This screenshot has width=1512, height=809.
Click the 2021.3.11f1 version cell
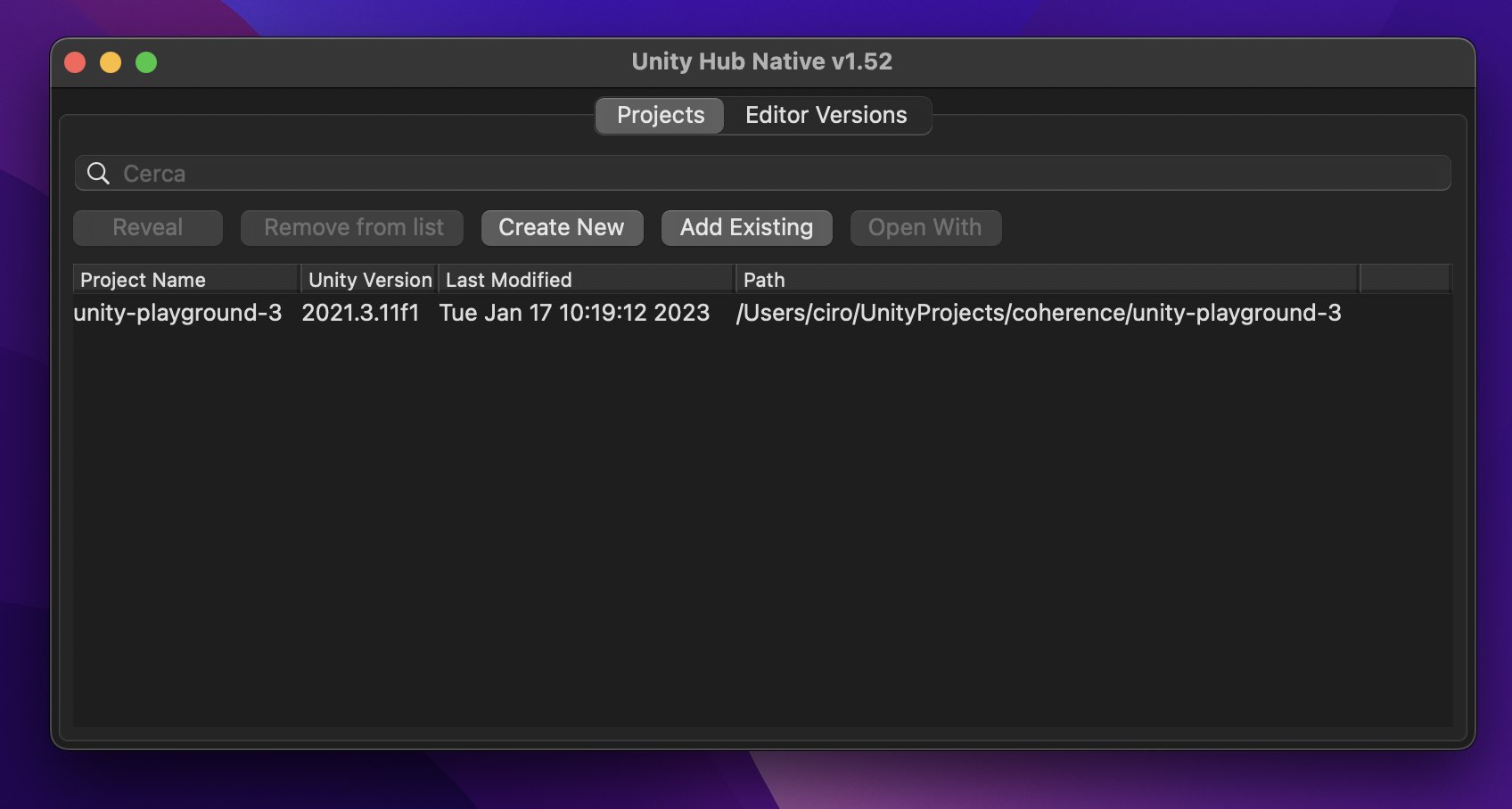(x=362, y=313)
